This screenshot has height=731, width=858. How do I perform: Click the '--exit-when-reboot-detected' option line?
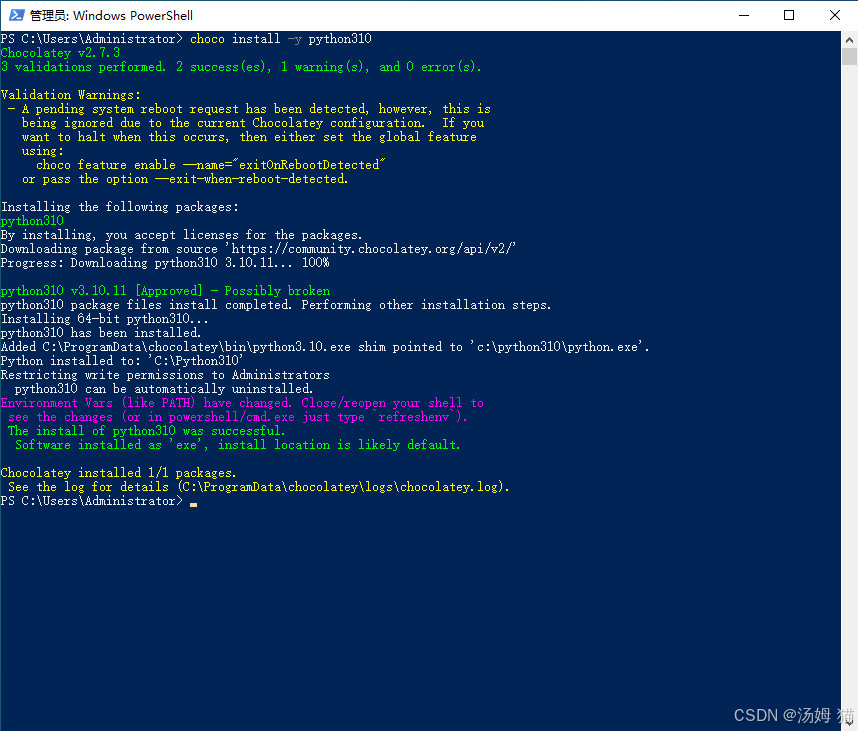coord(185,179)
